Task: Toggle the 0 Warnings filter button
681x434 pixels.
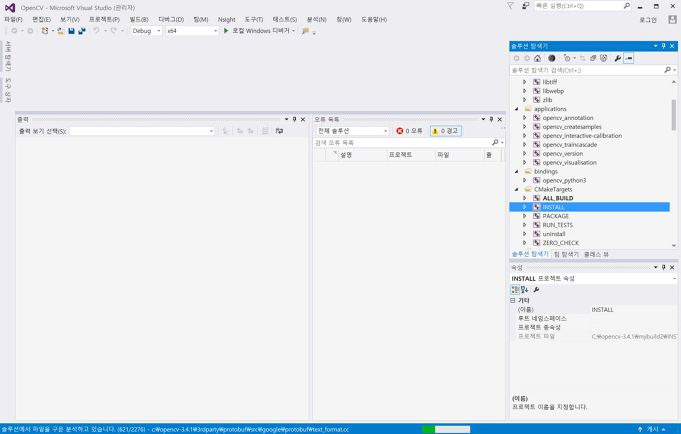Action: coord(446,131)
